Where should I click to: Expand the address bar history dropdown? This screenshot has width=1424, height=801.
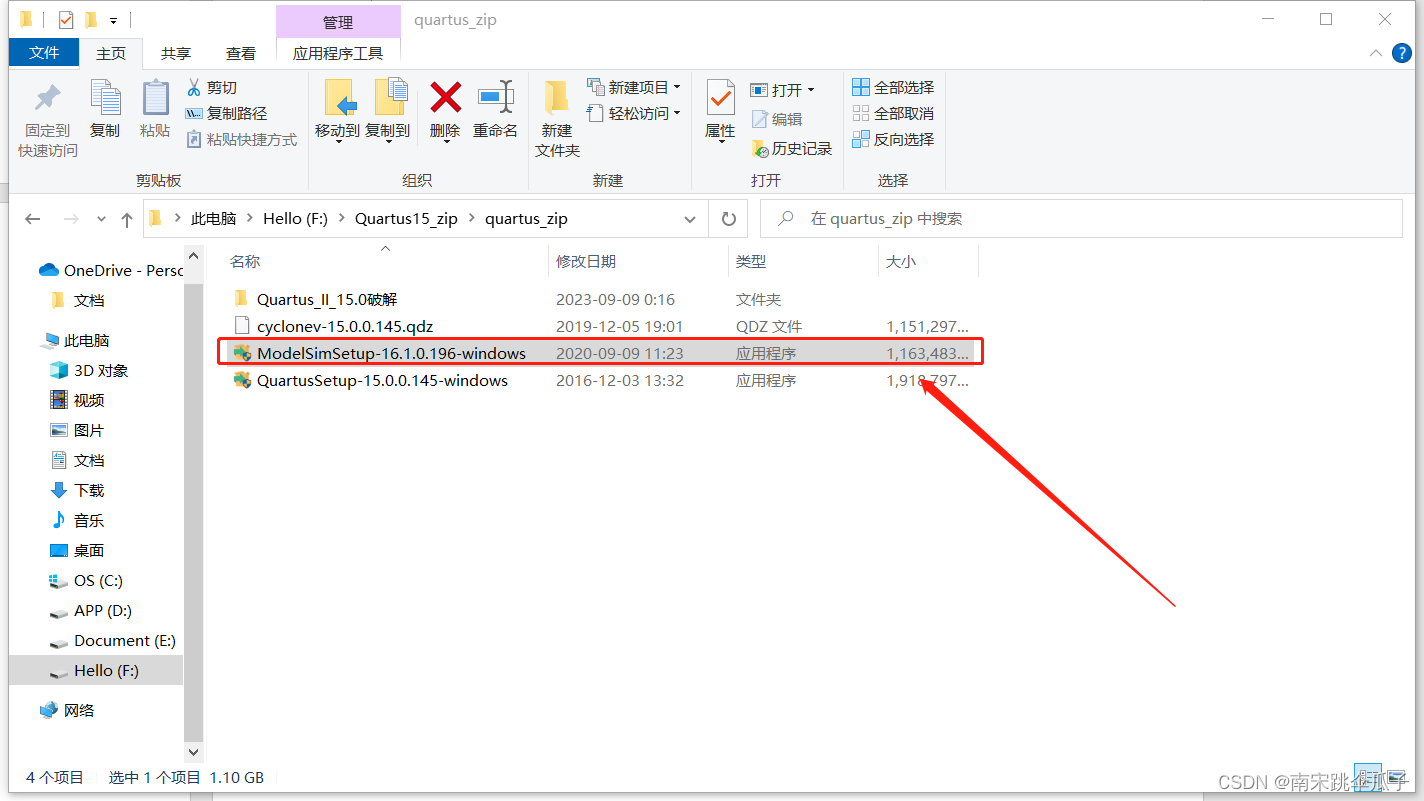[690, 219]
